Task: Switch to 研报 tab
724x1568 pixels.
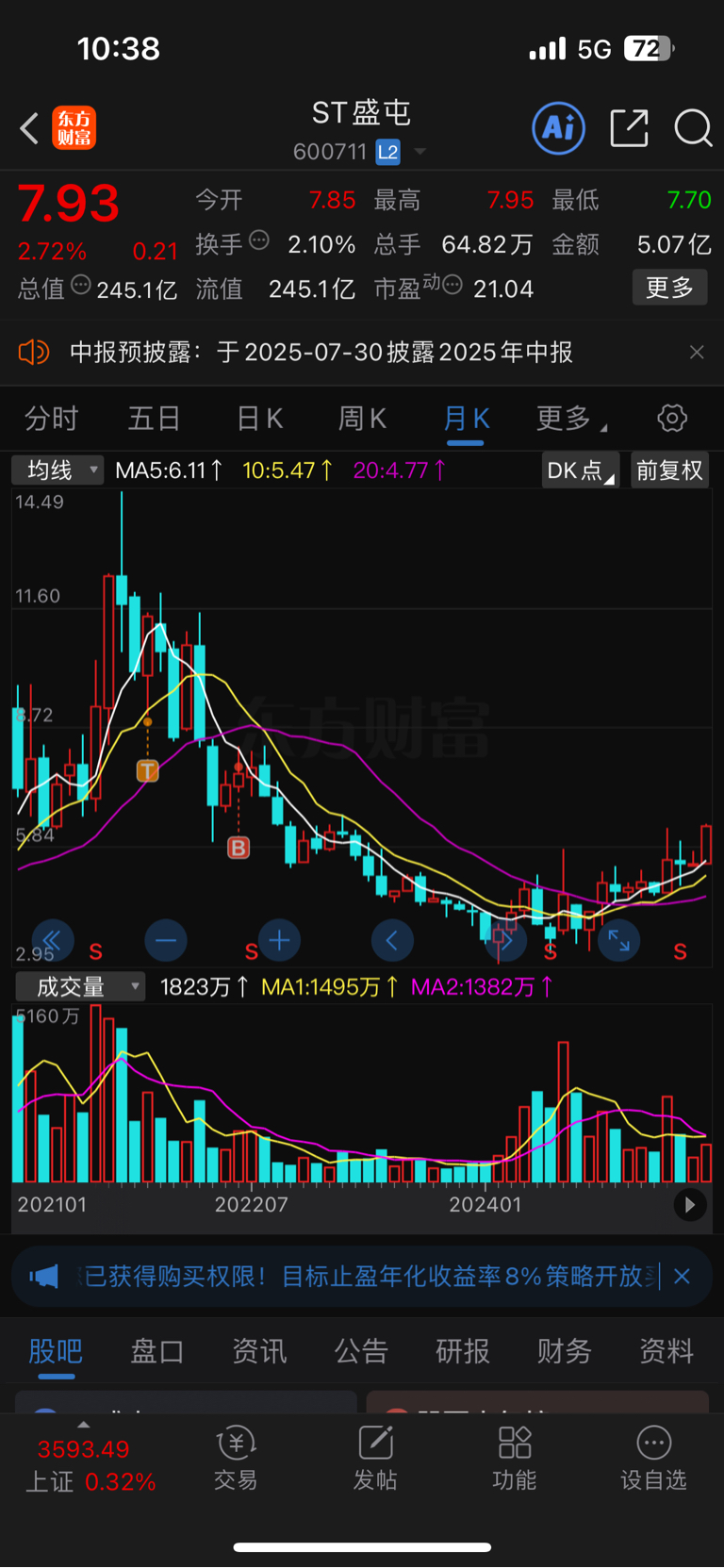Action: 463,1351
